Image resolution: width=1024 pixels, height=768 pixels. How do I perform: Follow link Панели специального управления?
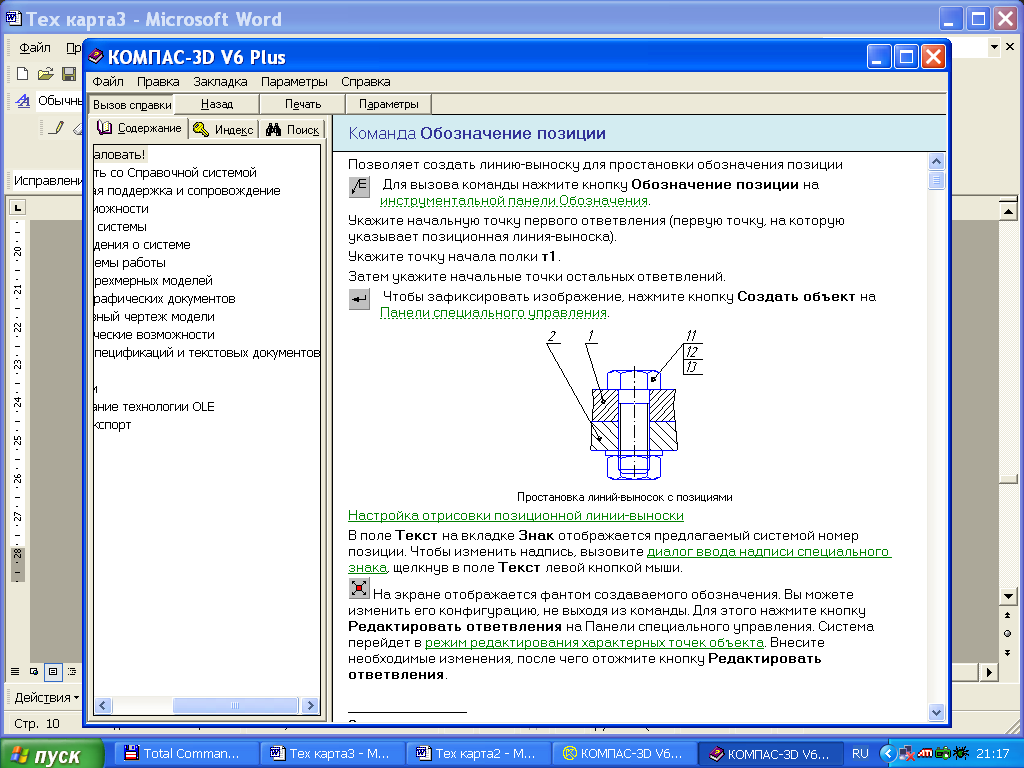494,313
